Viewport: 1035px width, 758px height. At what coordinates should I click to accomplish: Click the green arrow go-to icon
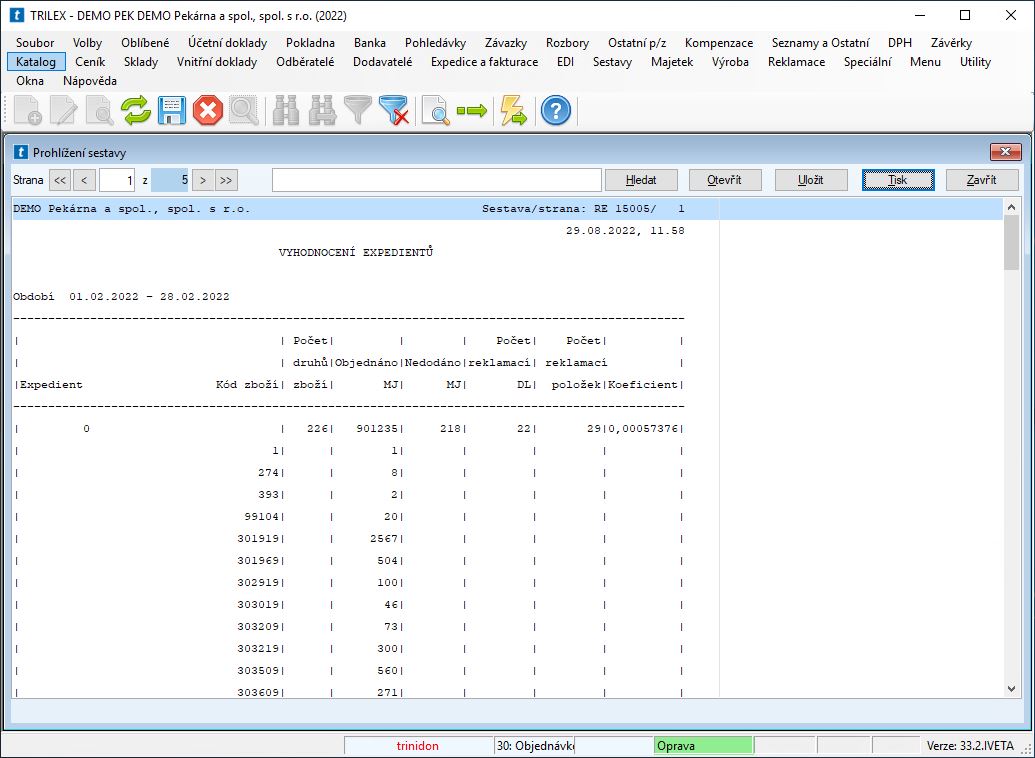pyautogui.click(x=472, y=110)
